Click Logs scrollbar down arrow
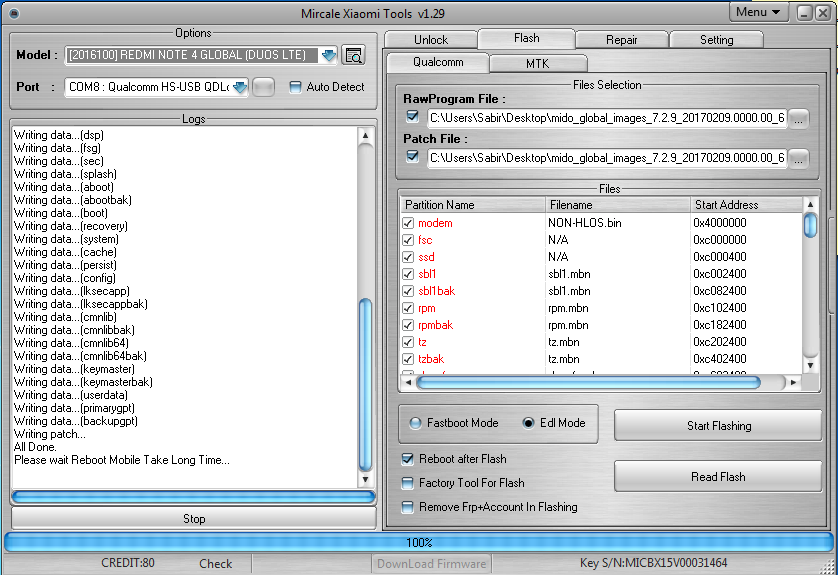Screen dimensions: 838x575 pos(365,479)
